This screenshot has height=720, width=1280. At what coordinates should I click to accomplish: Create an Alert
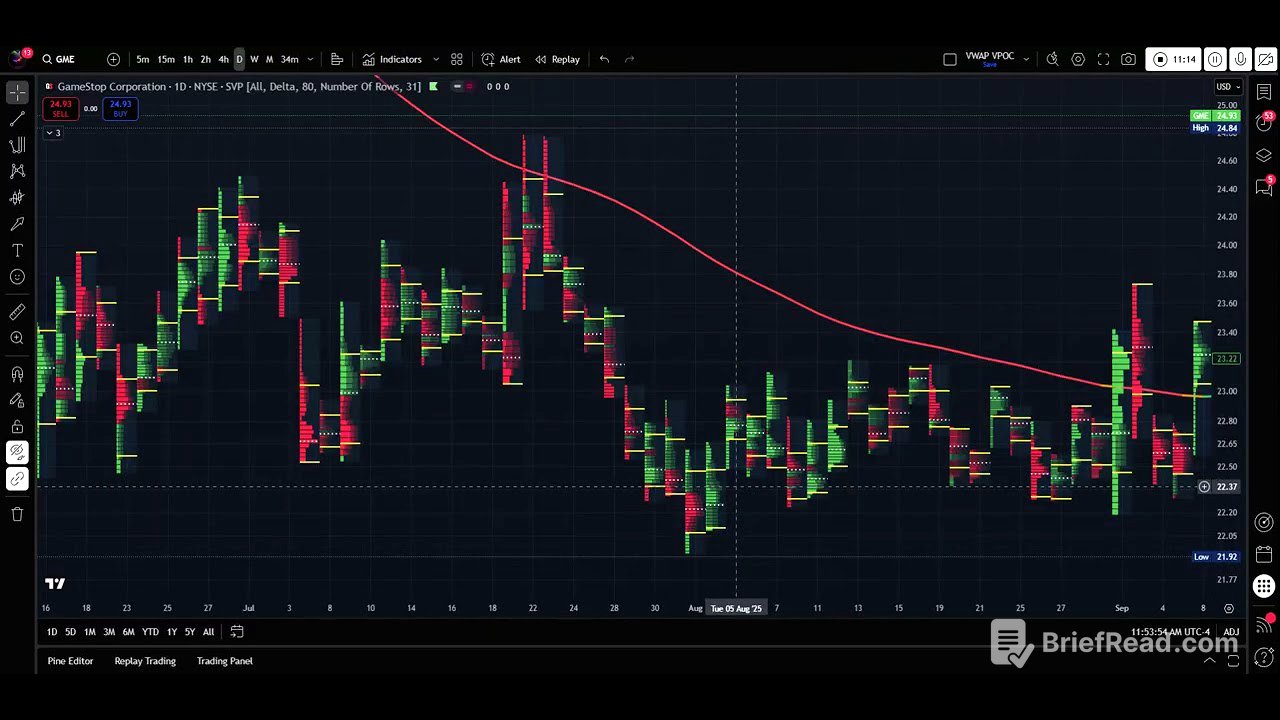click(x=501, y=59)
